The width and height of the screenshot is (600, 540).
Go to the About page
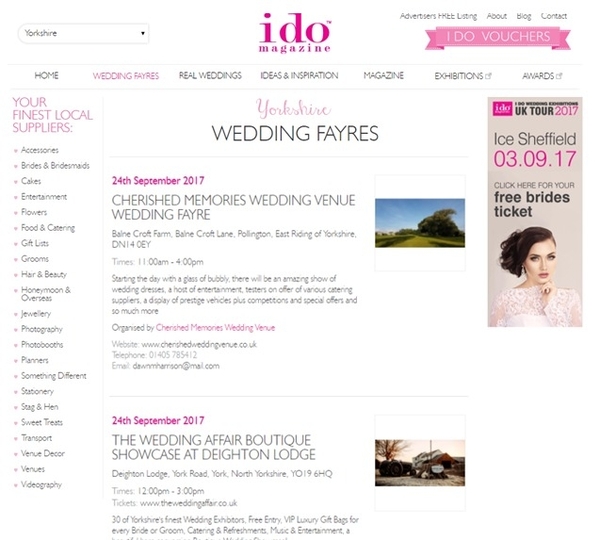tap(497, 16)
